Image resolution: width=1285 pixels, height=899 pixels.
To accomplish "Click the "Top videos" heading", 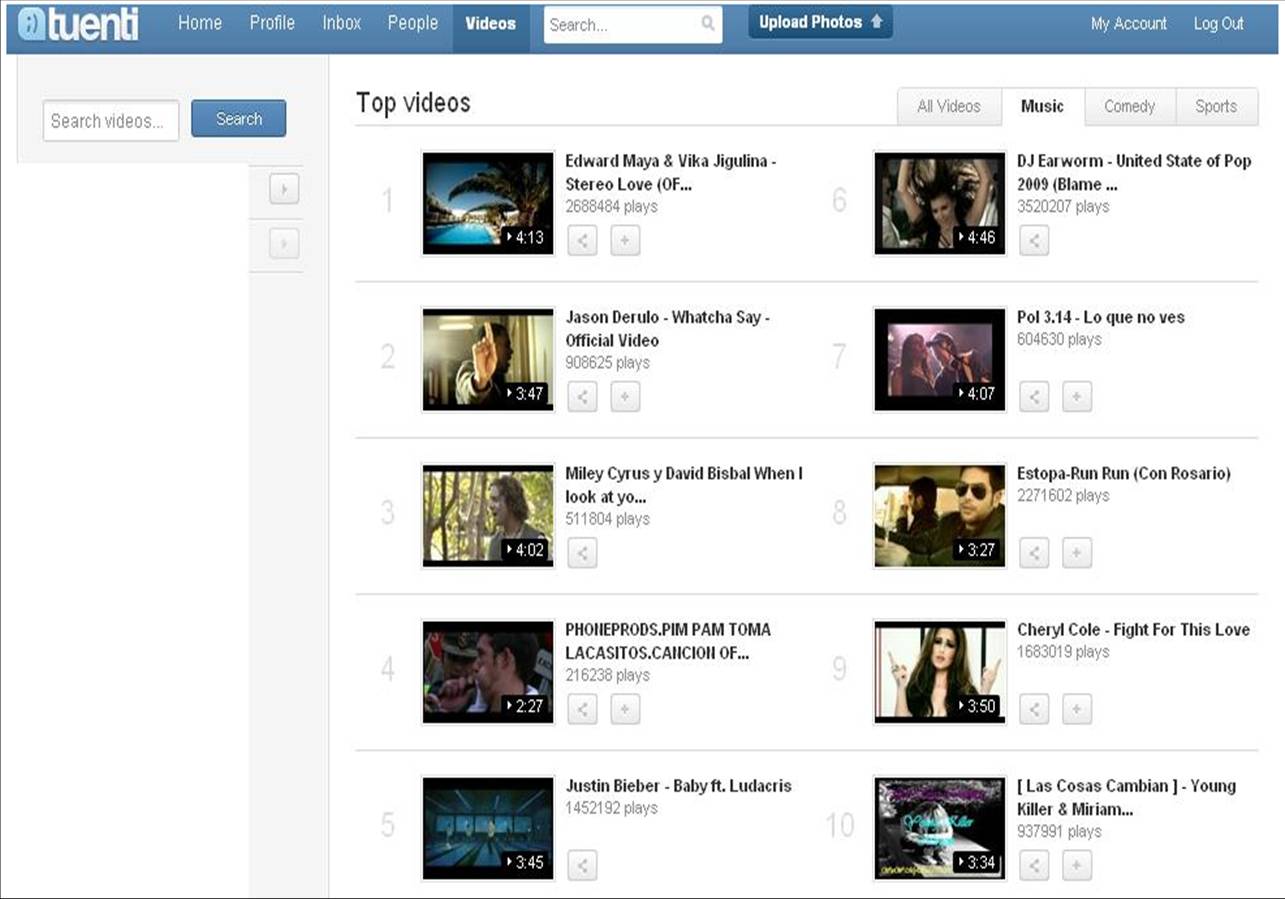I will [x=413, y=103].
